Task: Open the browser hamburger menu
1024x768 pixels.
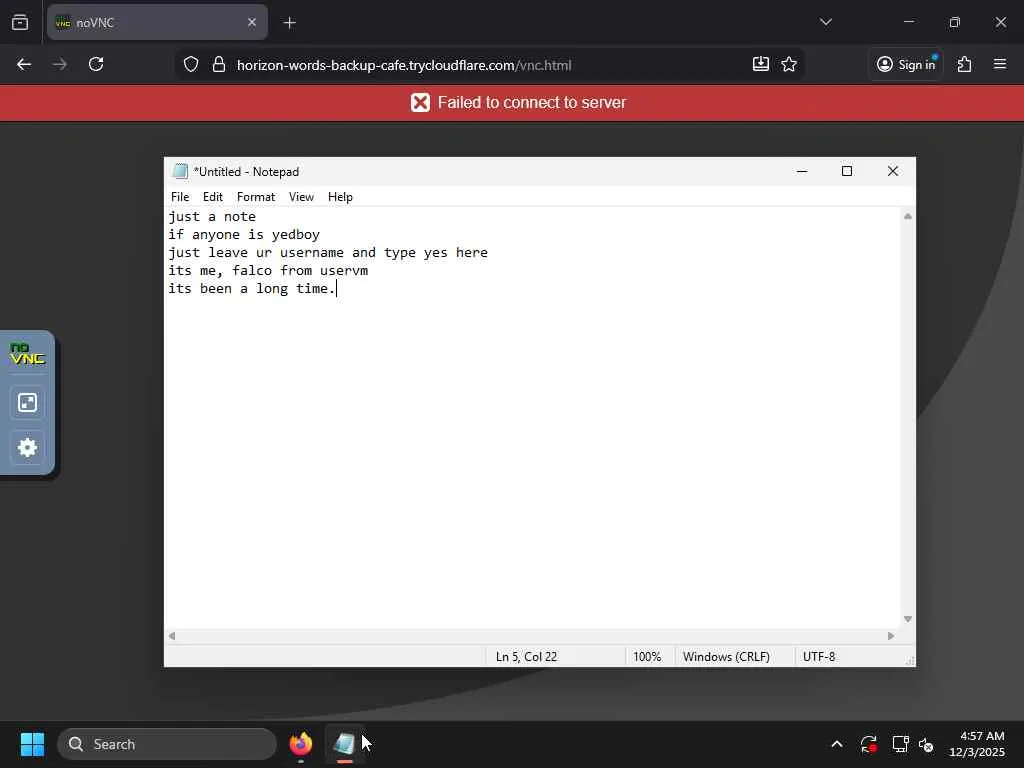Action: click(x=1000, y=64)
